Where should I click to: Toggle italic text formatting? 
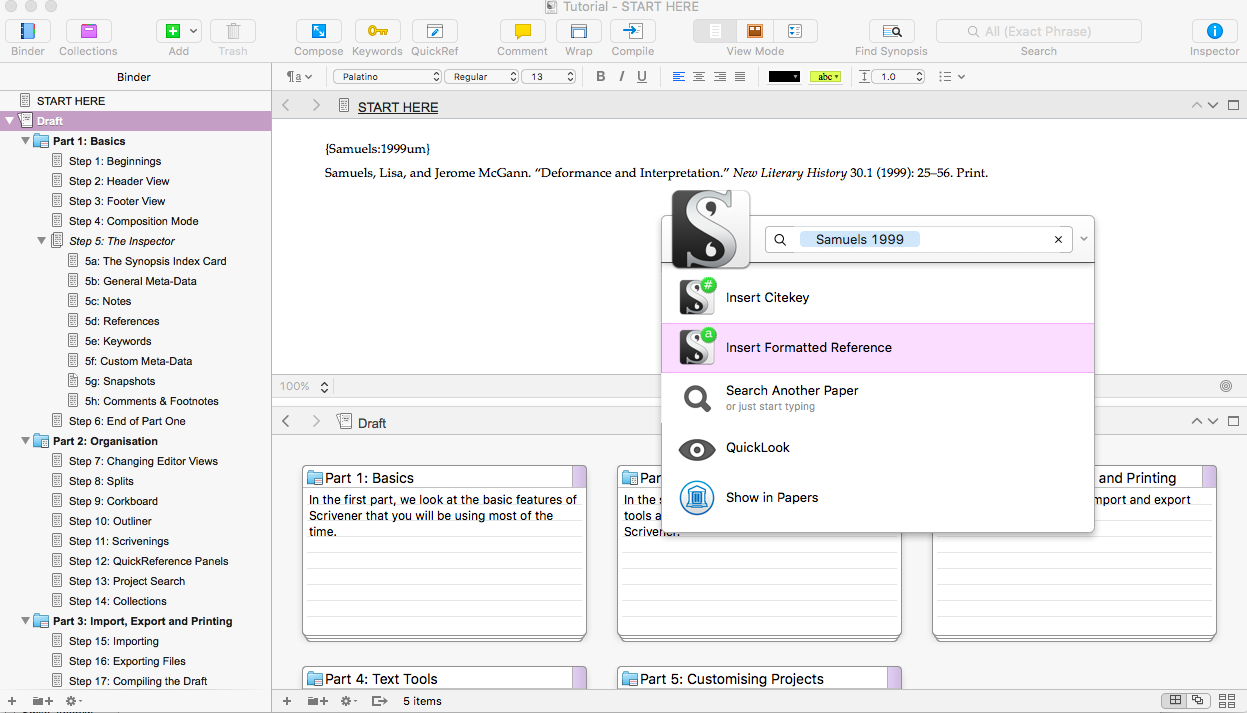coord(621,77)
